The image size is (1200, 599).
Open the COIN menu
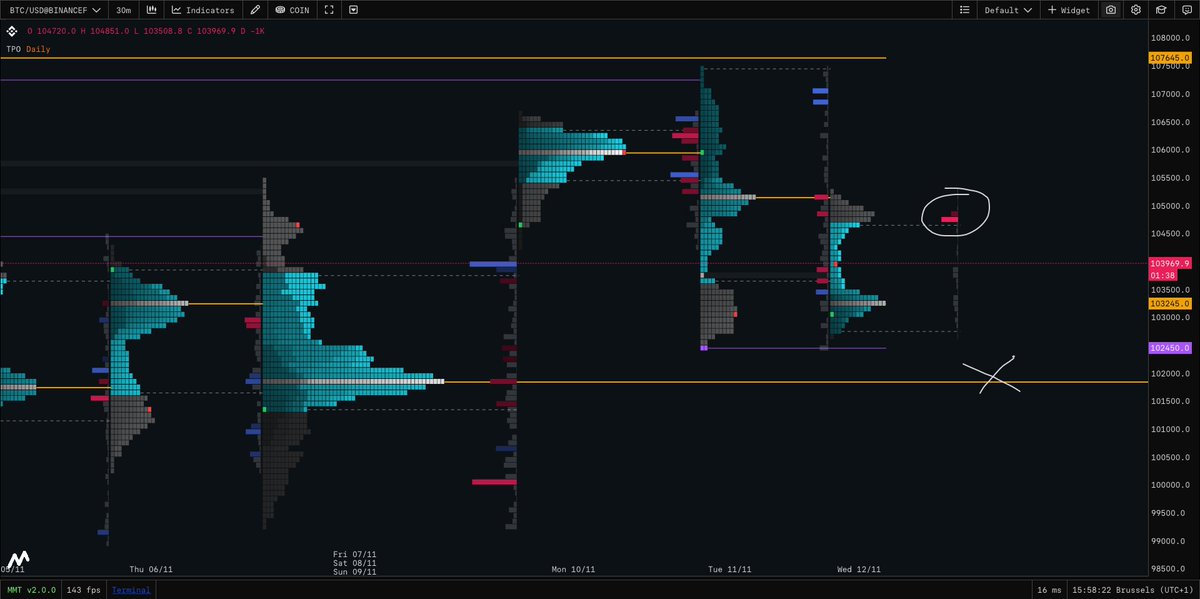point(293,10)
